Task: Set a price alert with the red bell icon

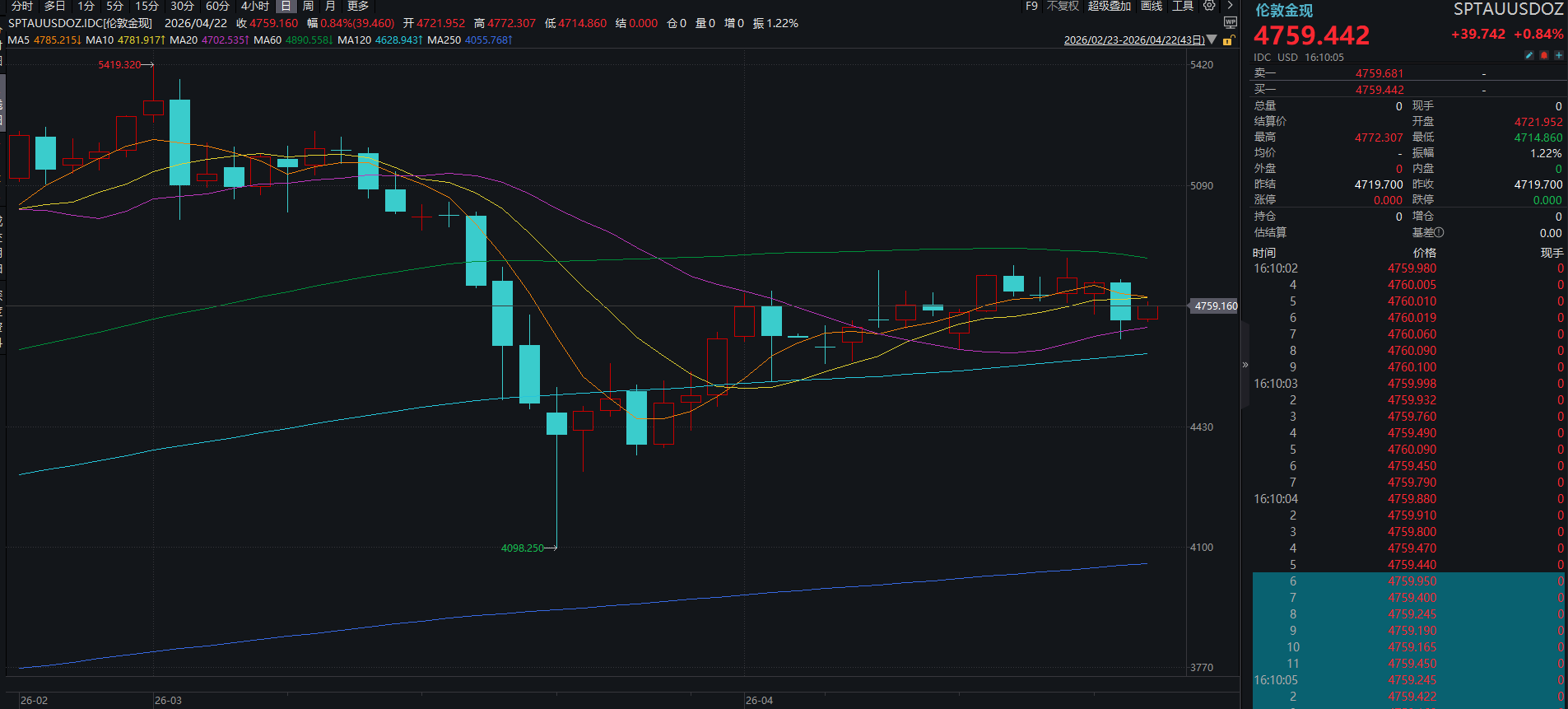Action: (x=1544, y=55)
